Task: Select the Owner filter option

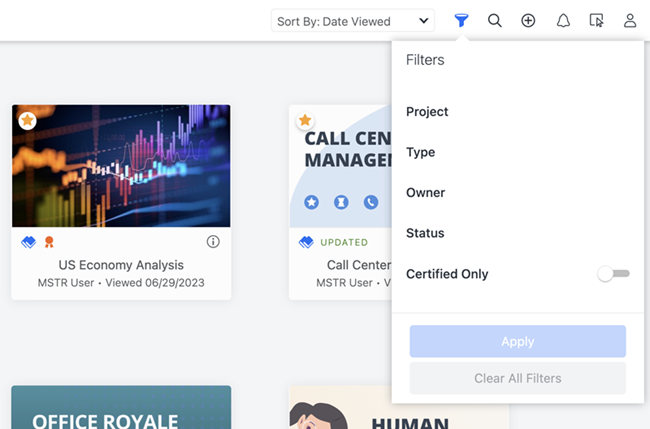Action: (x=426, y=193)
